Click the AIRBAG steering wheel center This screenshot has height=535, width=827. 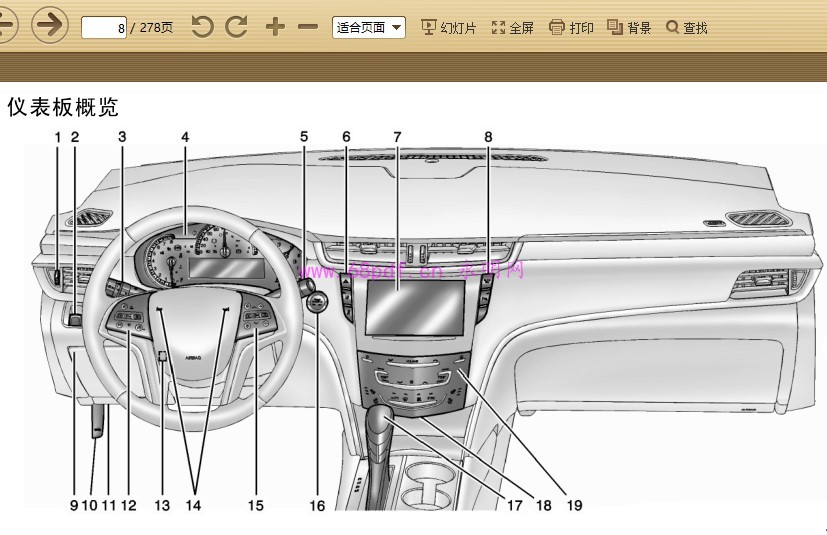tap(192, 355)
